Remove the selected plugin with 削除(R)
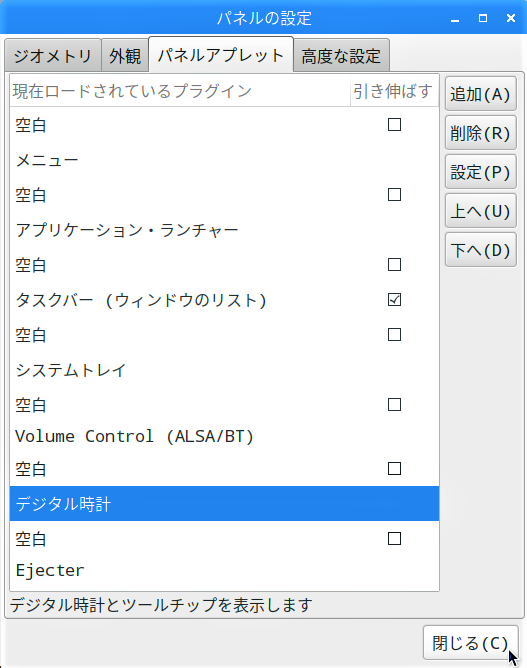This screenshot has width=527, height=668. 481,132
